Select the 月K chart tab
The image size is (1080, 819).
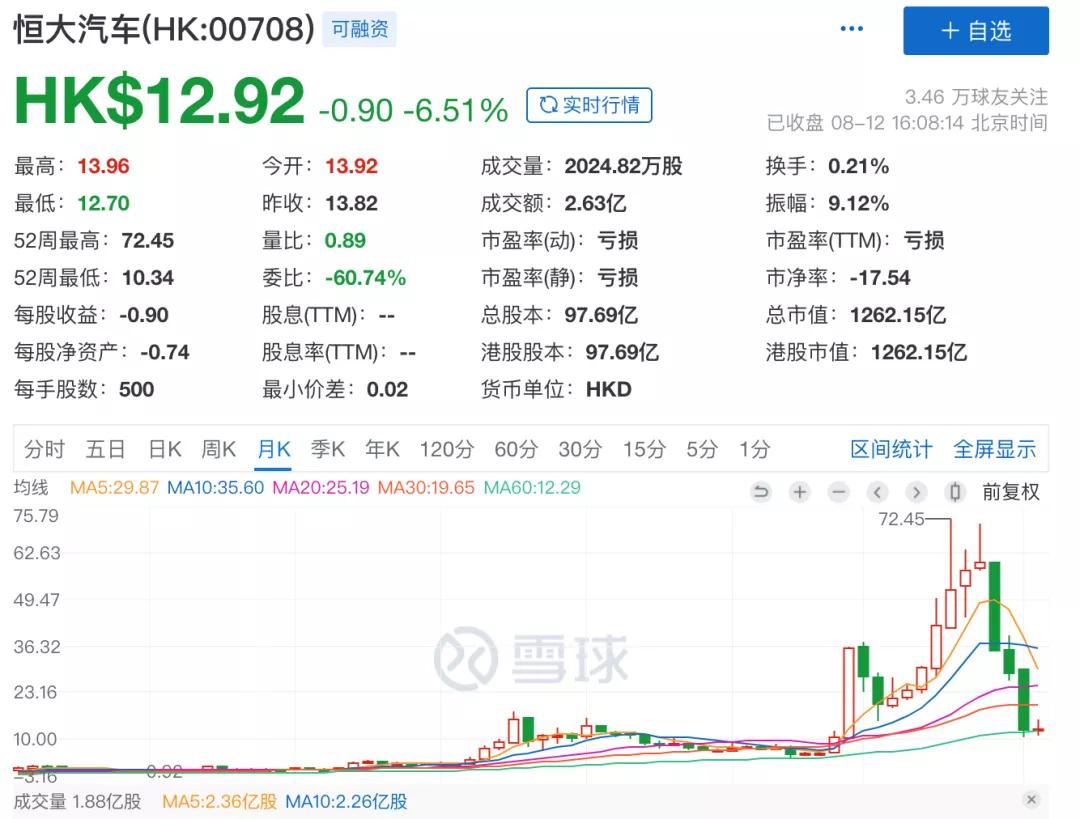[x=273, y=450]
